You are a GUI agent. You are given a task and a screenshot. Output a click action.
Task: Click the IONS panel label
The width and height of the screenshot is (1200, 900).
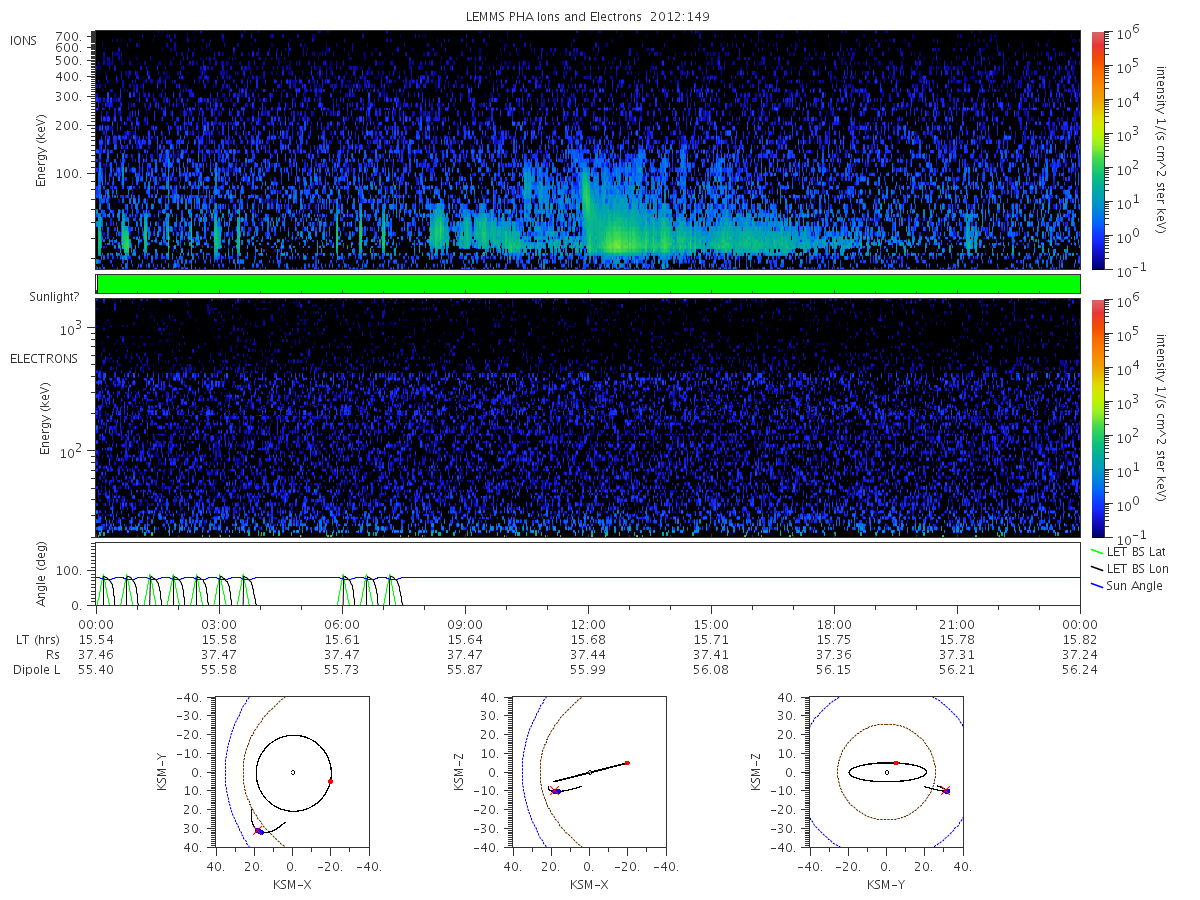click(x=24, y=40)
